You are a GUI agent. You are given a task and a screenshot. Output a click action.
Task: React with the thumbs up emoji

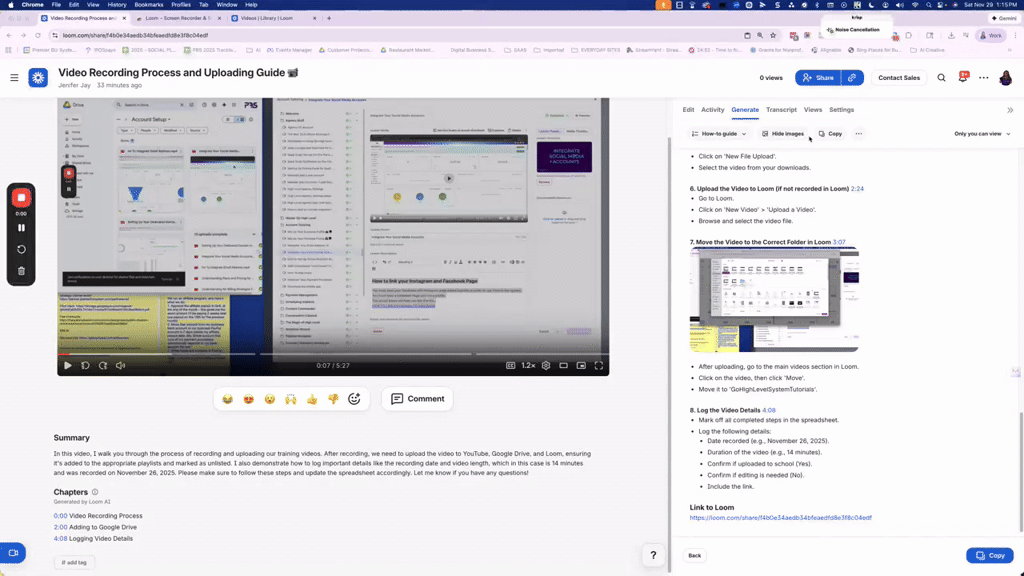pyautogui.click(x=312, y=399)
